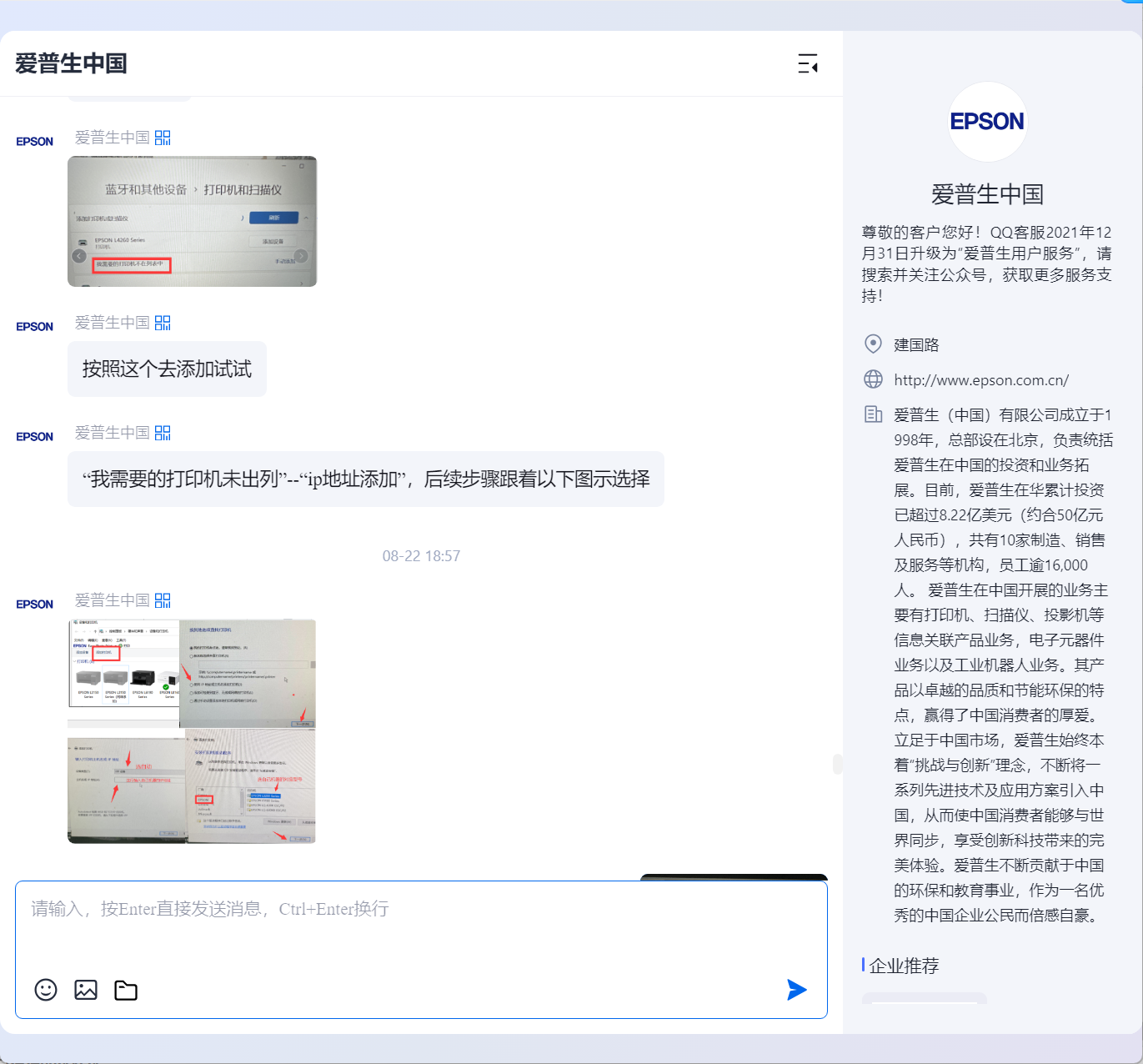
Task: Click the 08-22 18:57 timestamp
Action: (421, 556)
